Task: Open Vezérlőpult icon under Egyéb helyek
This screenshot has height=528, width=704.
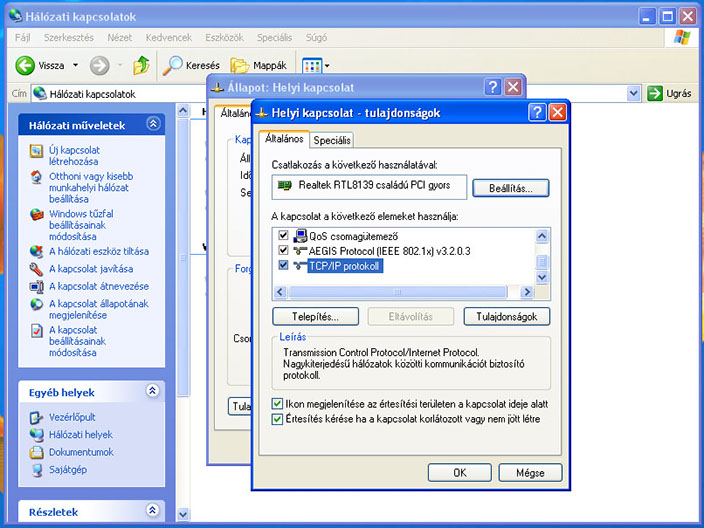Action: (x=36, y=418)
